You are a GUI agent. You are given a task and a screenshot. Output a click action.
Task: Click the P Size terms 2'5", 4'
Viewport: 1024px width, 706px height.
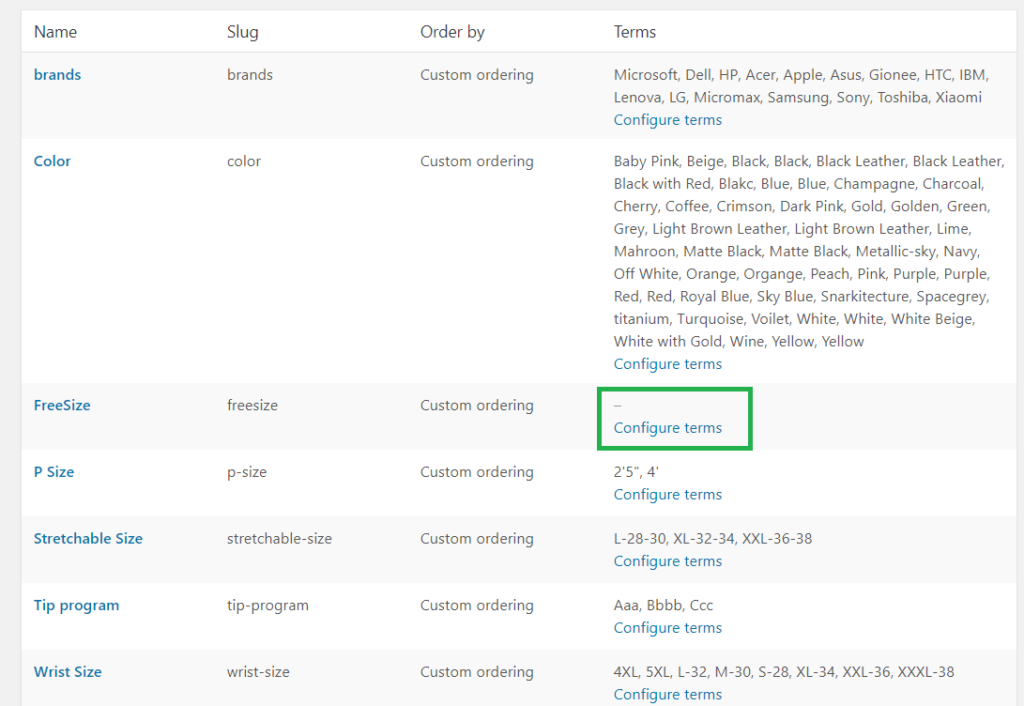coord(636,472)
